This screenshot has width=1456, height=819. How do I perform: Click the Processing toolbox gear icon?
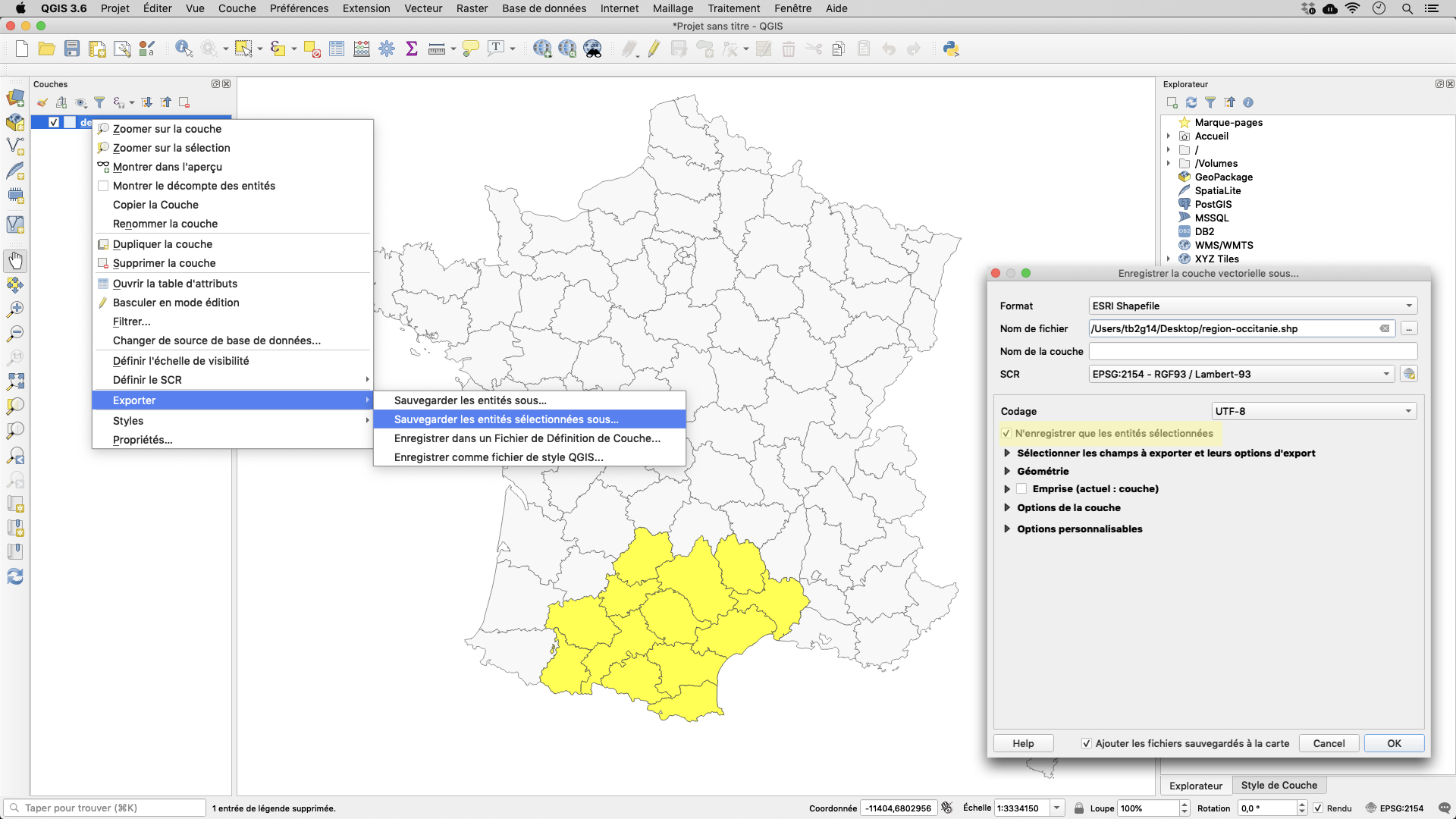click(x=387, y=49)
